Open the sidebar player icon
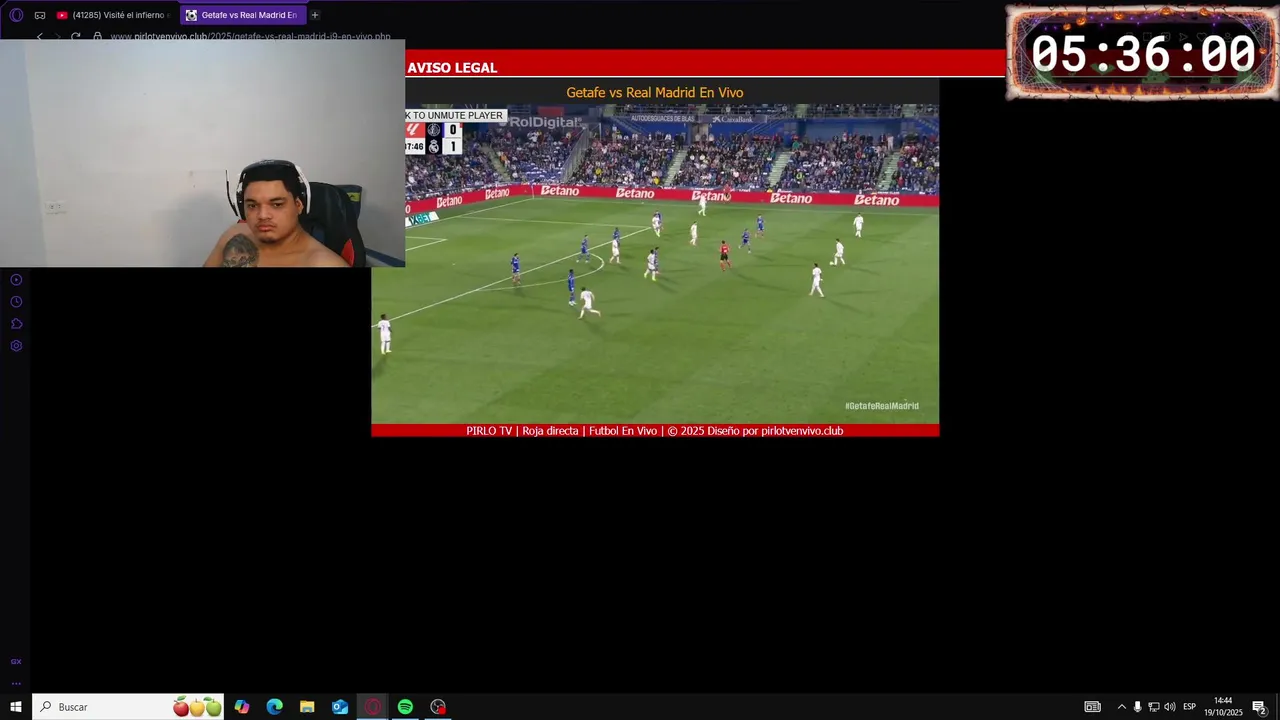The width and height of the screenshot is (1280, 720). pos(16,280)
